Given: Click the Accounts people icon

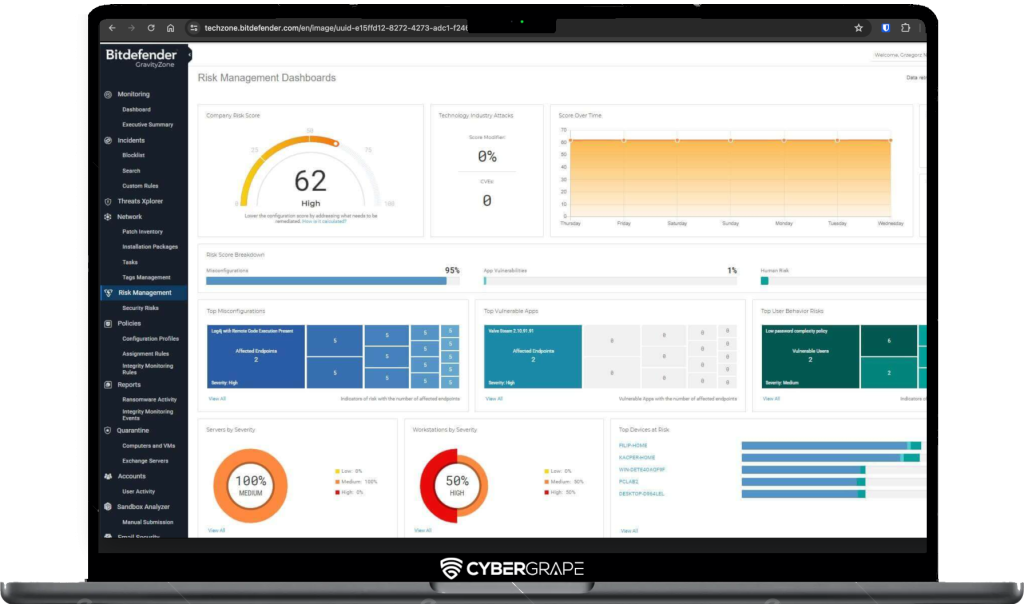Looking at the screenshot, I should pyautogui.click(x=108, y=476).
